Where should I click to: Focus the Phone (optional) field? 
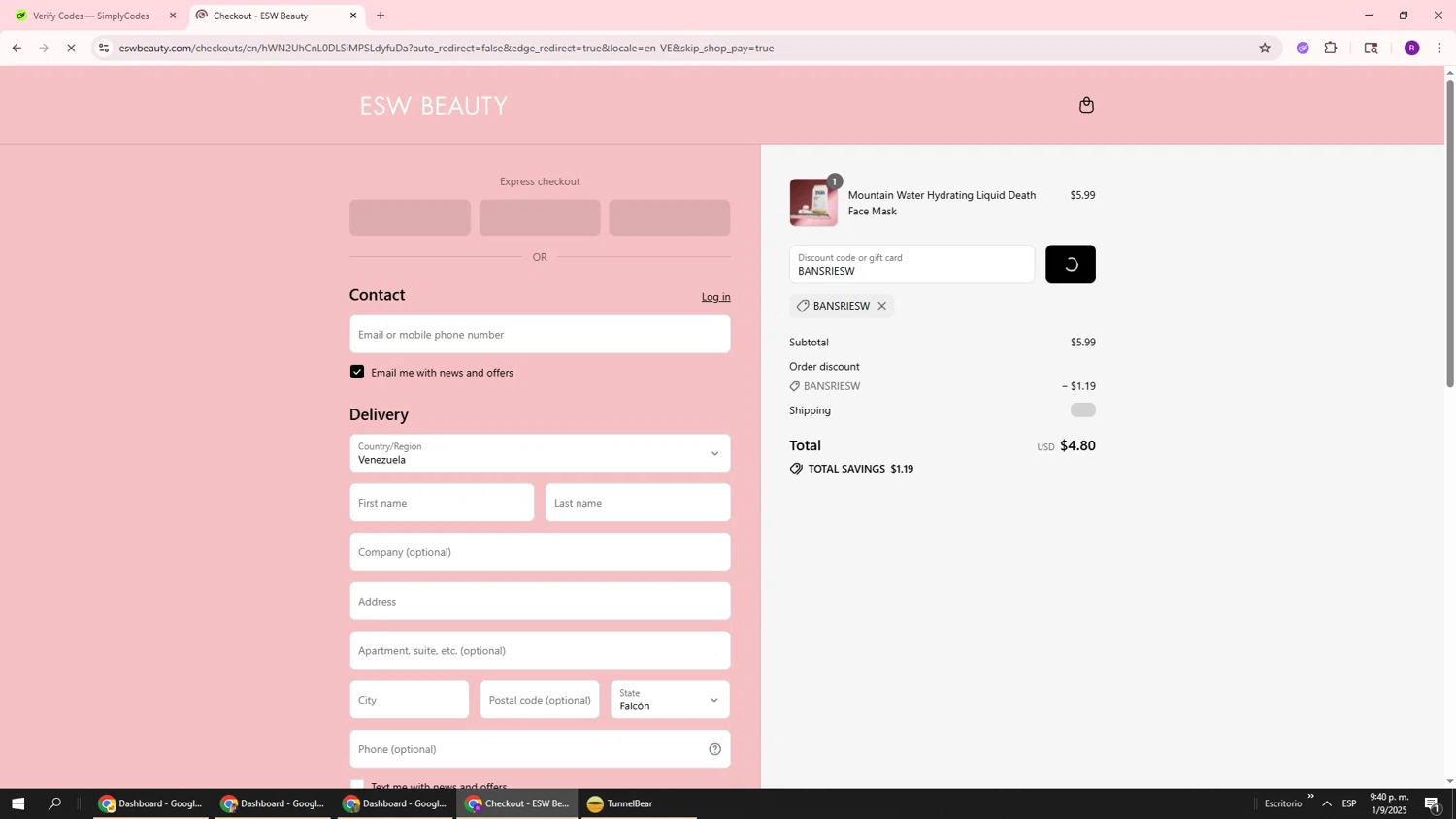tap(540, 749)
